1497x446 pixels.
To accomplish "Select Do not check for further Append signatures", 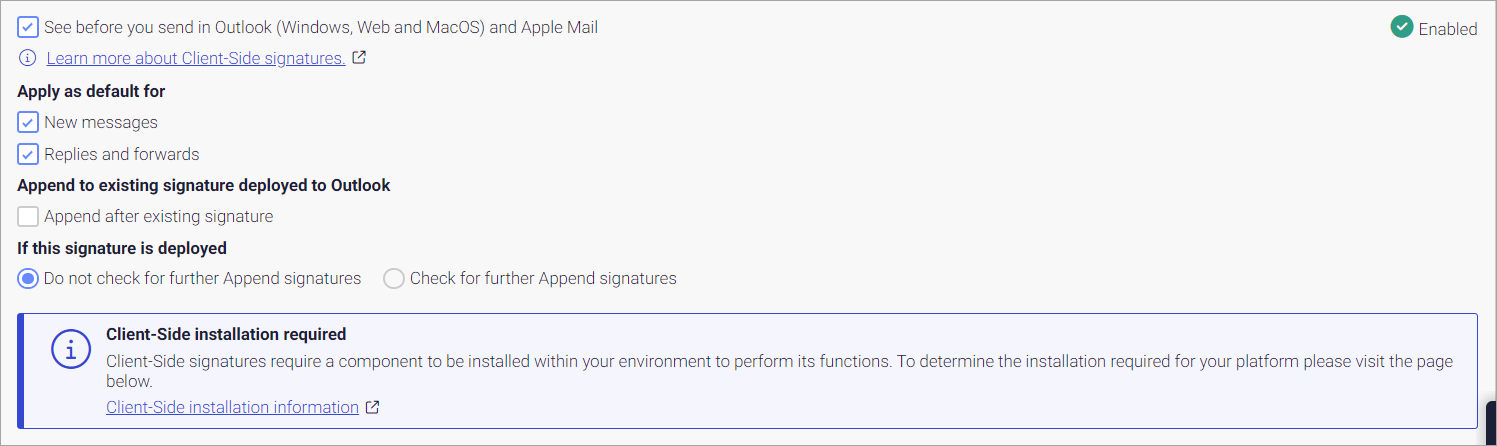I will pyautogui.click(x=28, y=278).
